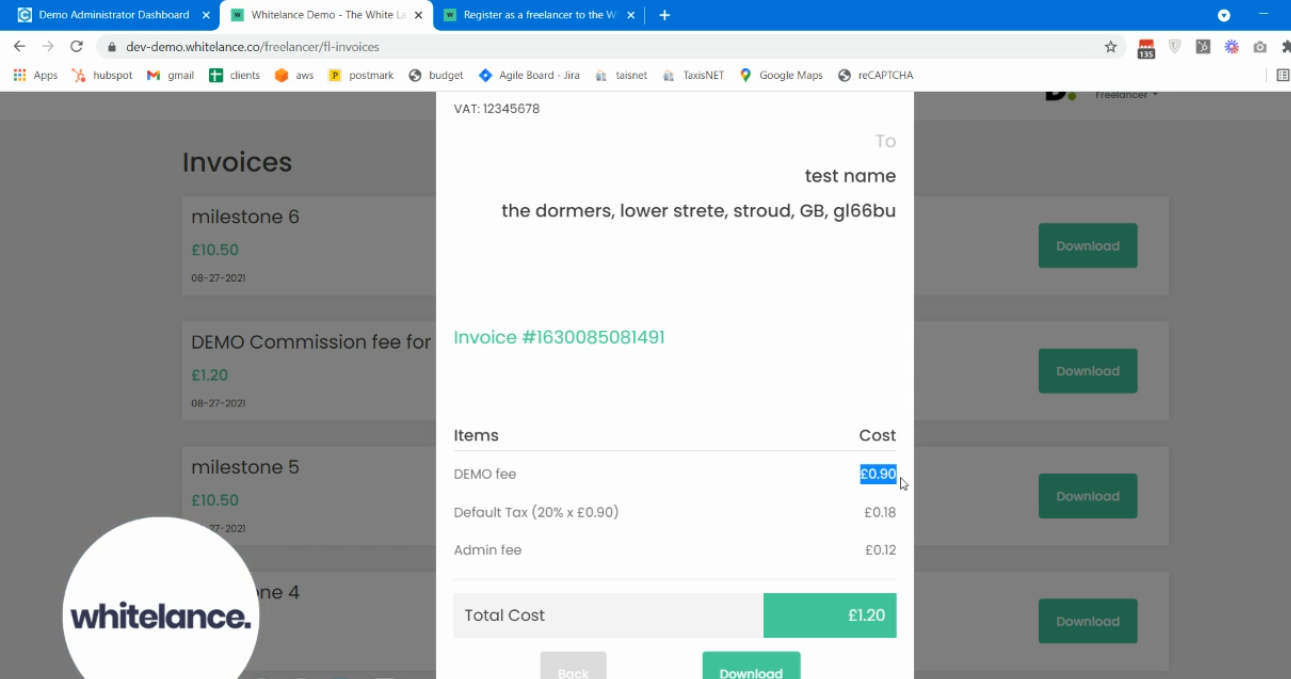Open the grey shield extension icon

click(1175, 46)
